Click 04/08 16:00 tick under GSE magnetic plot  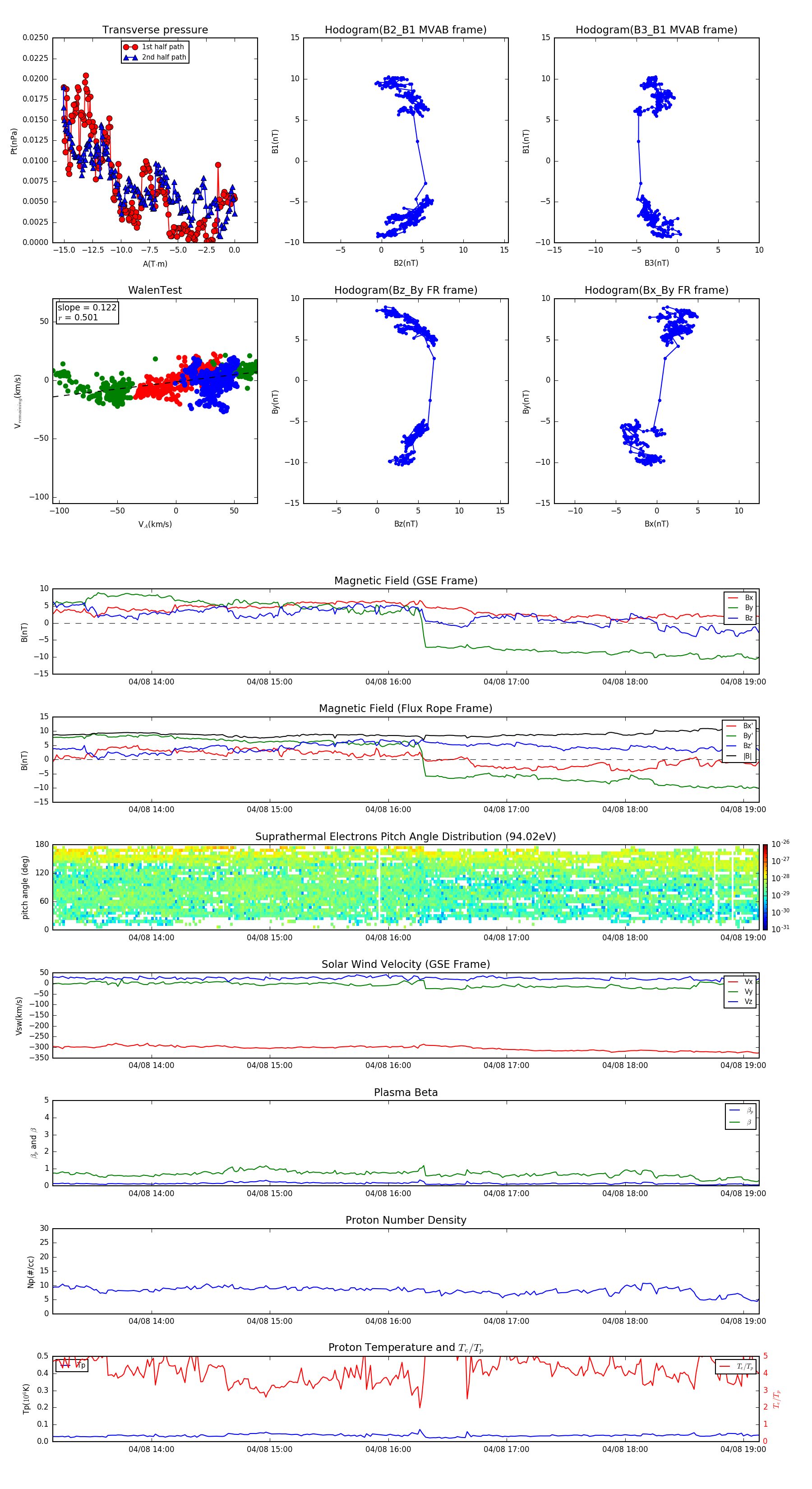pyautogui.click(x=388, y=682)
